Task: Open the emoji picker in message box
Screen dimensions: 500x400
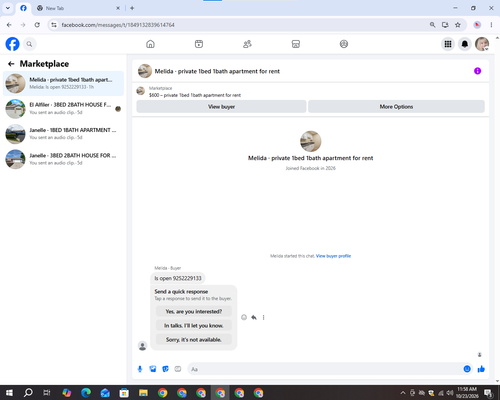Action: (467, 369)
